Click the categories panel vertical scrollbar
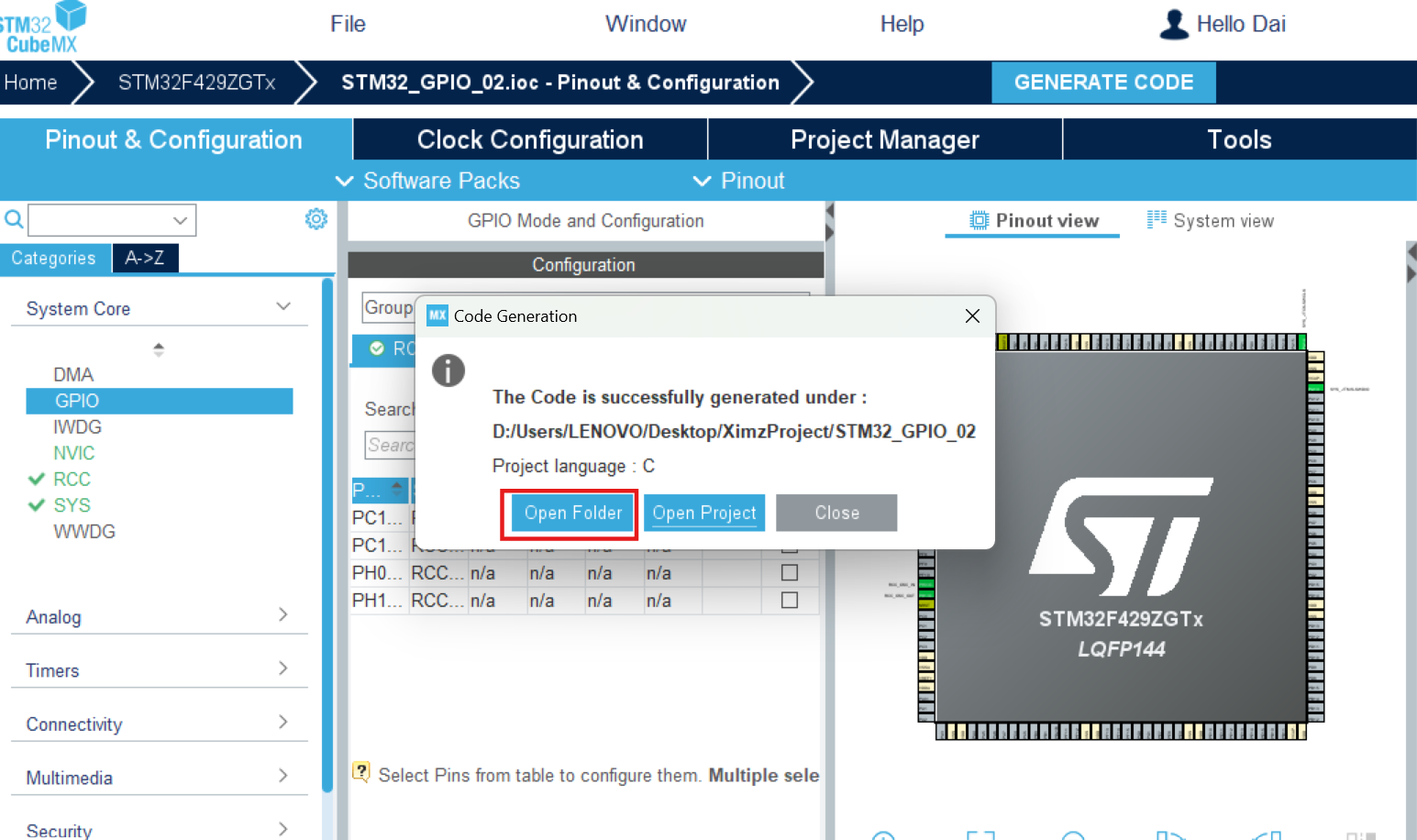This screenshot has width=1417, height=840. [x=327, y=534]
